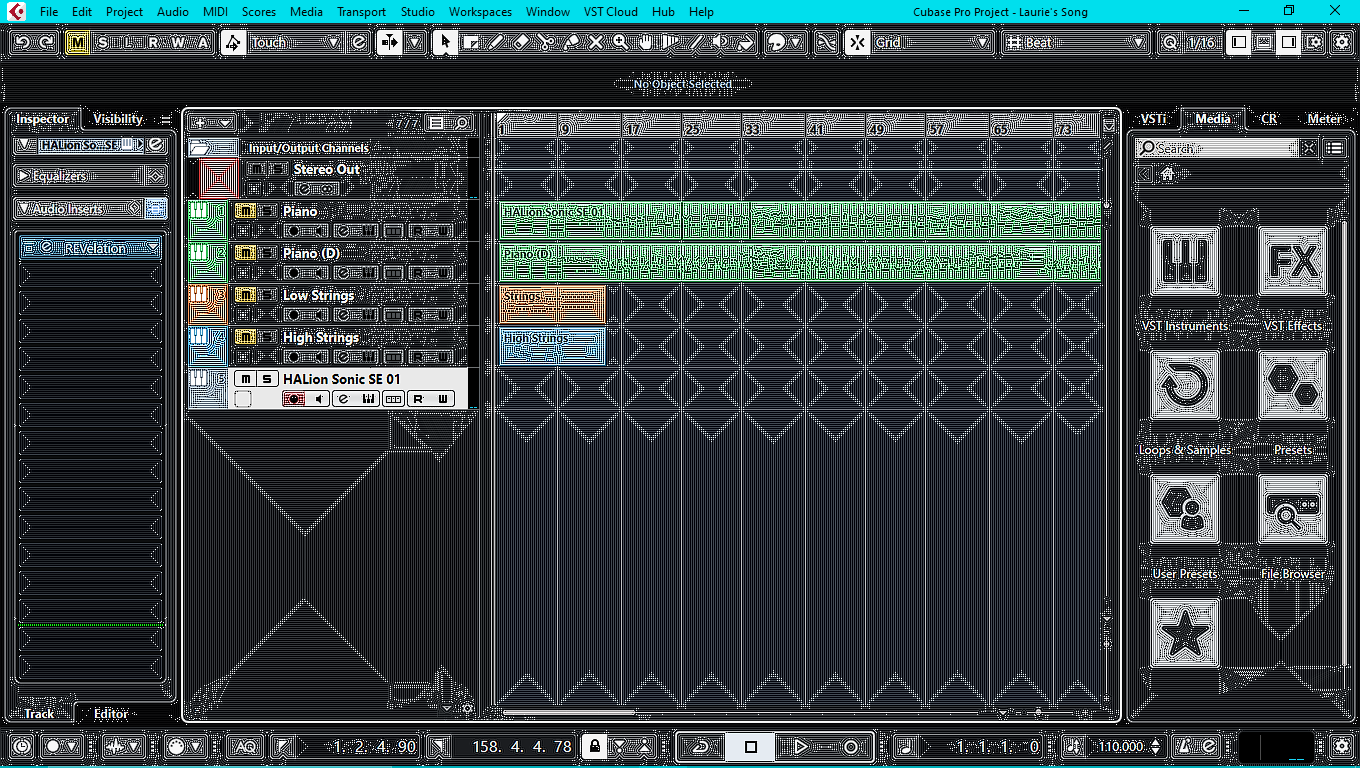Image resolution: width=1360 pixels, height=768 pixels.
Task: Select the hand-shaped Comp tool
Action: pos(645,42)
